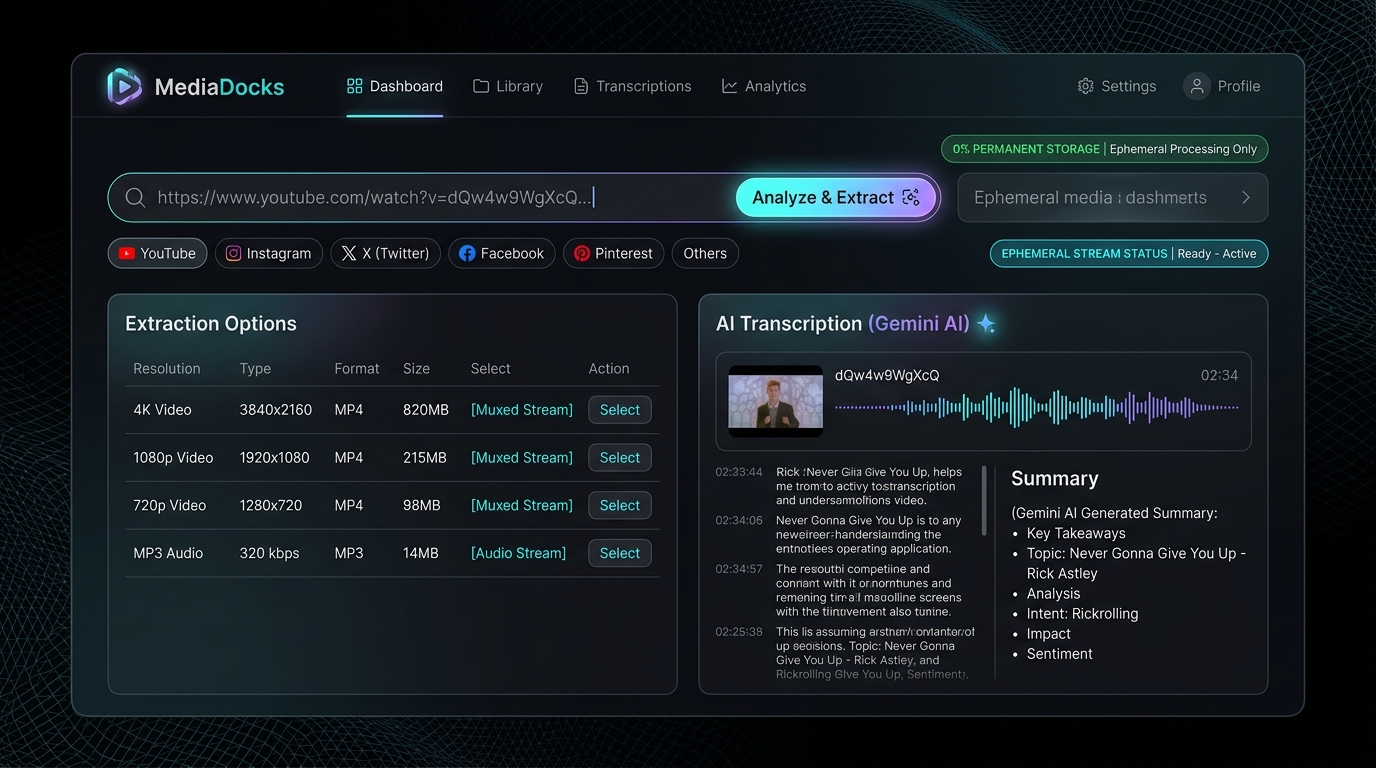Click the [Audio Stream] label

[x=518, y=553]
